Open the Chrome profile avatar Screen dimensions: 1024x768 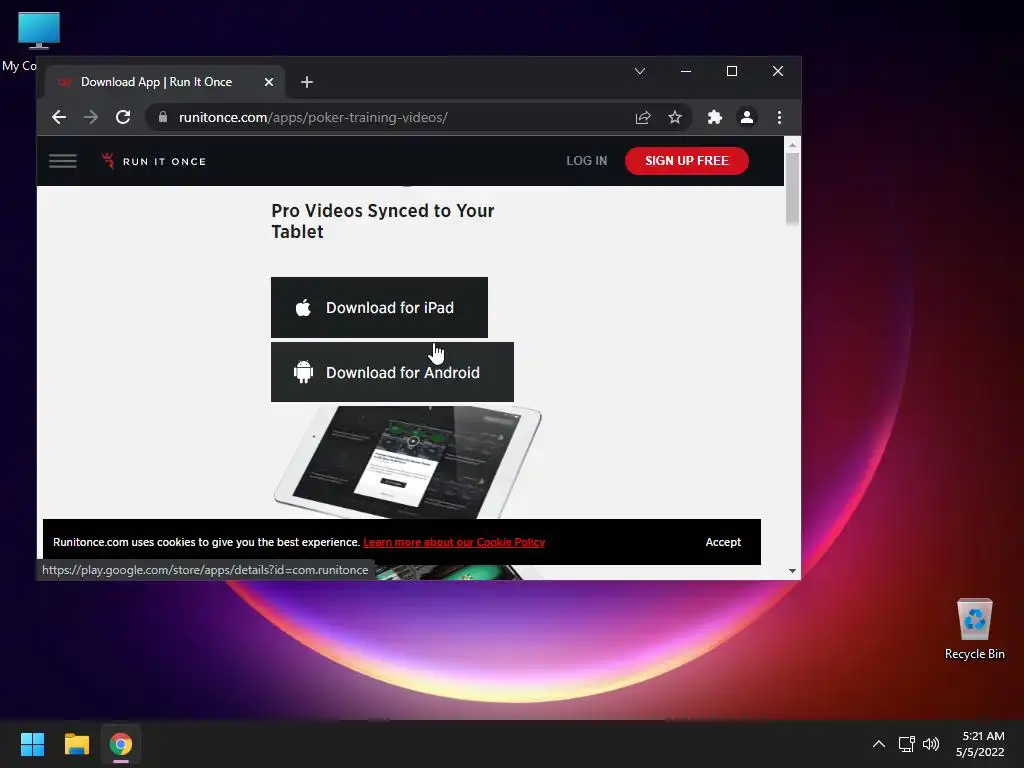click(x=746, y=118)
